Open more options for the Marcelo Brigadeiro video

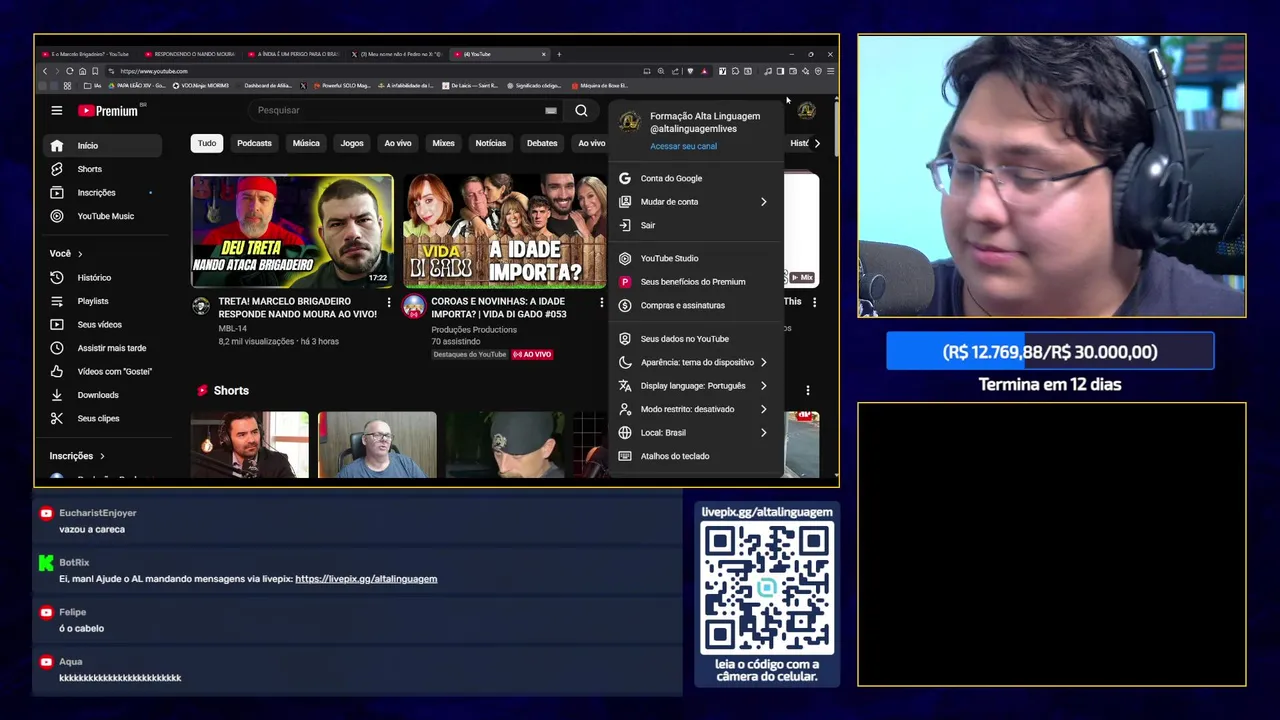coord(389,302)
